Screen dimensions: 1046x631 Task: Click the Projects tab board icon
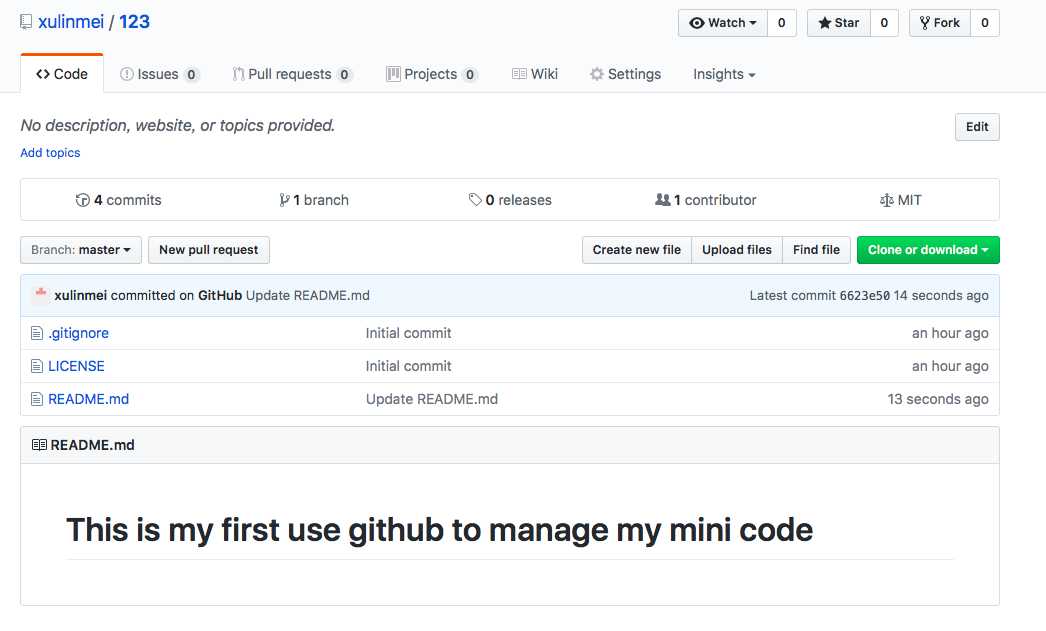(x=393, y=74)
